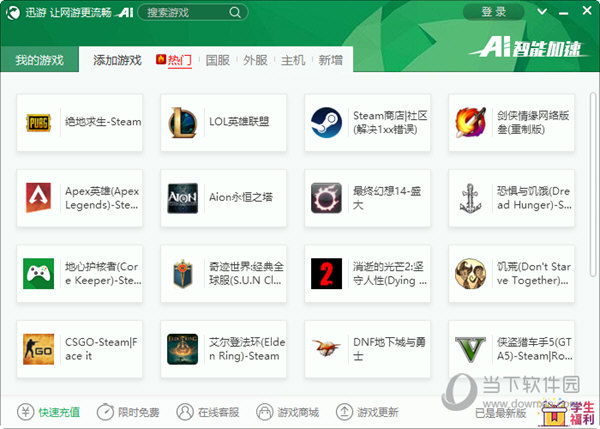Open 在线客服 online support
600x429 pixels.
[x=218, y=412]
